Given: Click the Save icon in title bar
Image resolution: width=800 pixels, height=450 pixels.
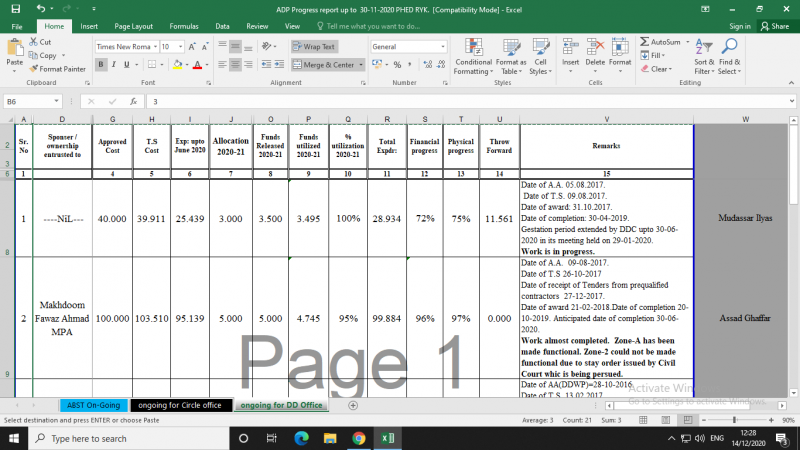Looking at the screenshot, I should (x=15, y=9).
